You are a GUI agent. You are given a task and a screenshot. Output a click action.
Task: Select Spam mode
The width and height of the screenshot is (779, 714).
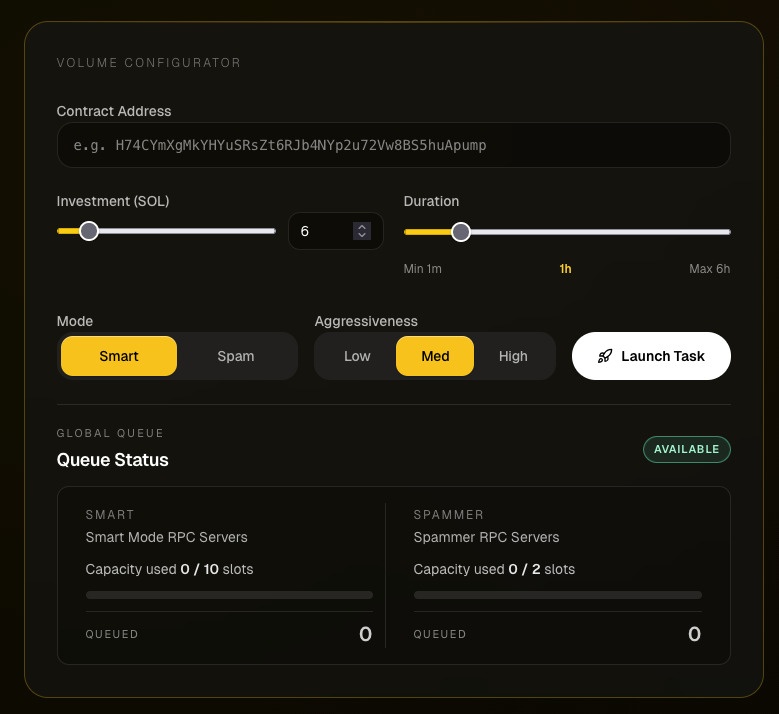click(235, 356)
